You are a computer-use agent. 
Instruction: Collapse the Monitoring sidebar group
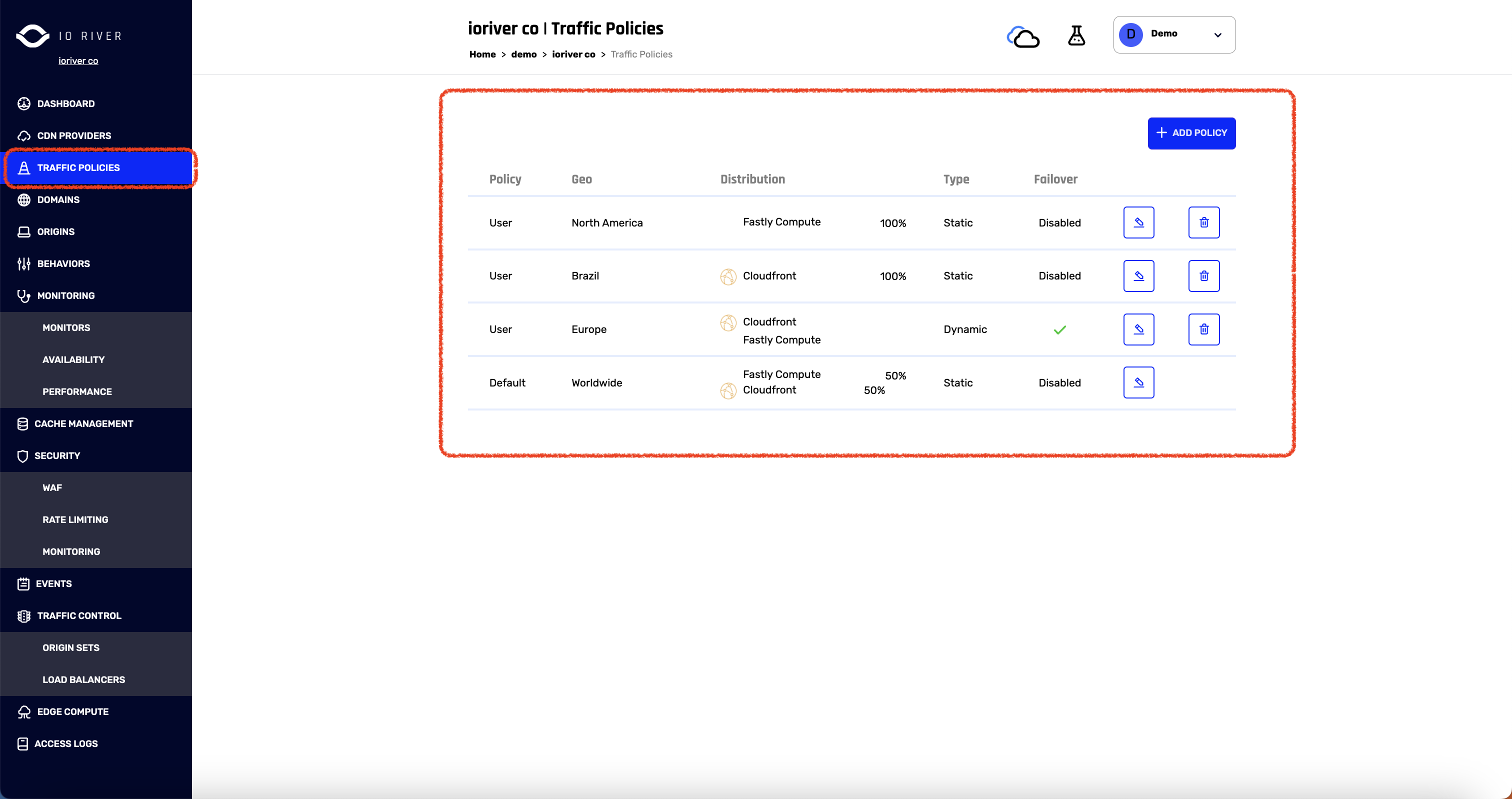click(x=65, y=296)
